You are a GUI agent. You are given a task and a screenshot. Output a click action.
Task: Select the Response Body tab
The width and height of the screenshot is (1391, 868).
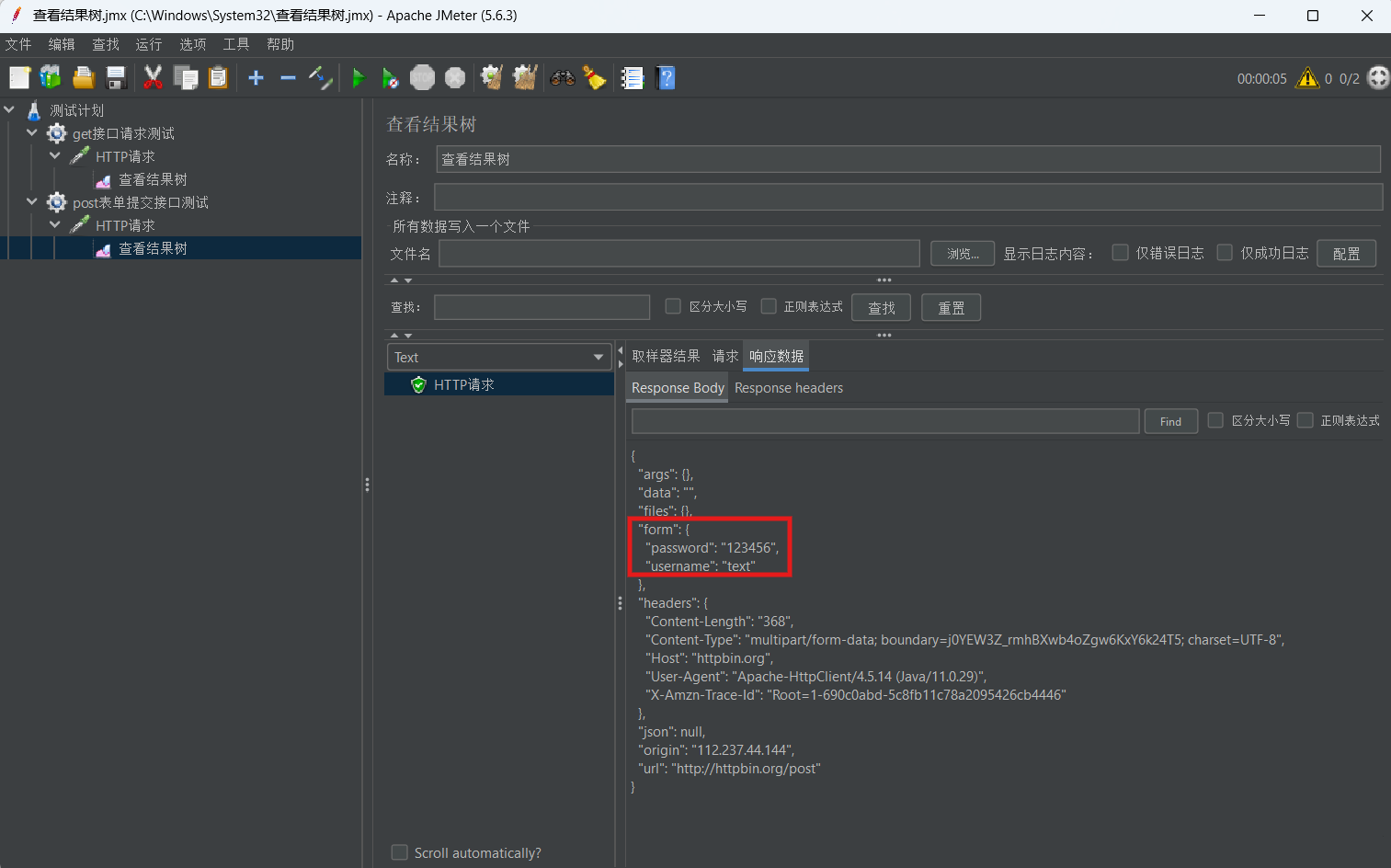coord(678,388)
